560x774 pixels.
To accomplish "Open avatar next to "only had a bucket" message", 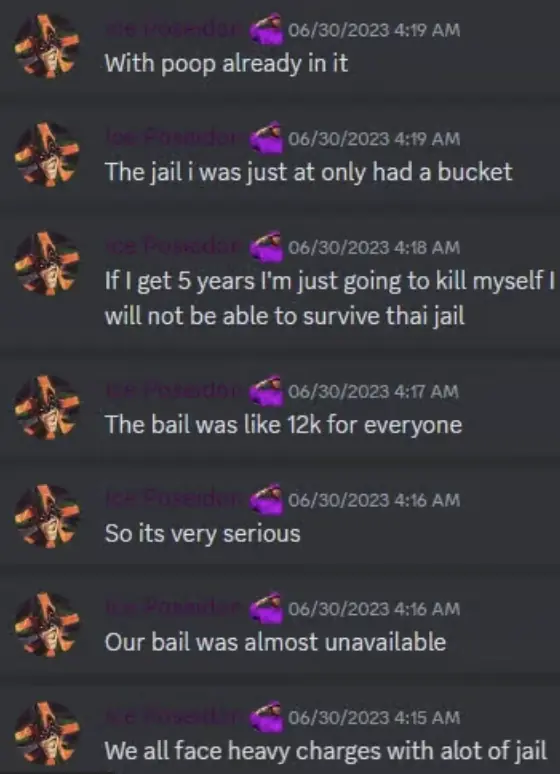I will (x=47, y=155).
